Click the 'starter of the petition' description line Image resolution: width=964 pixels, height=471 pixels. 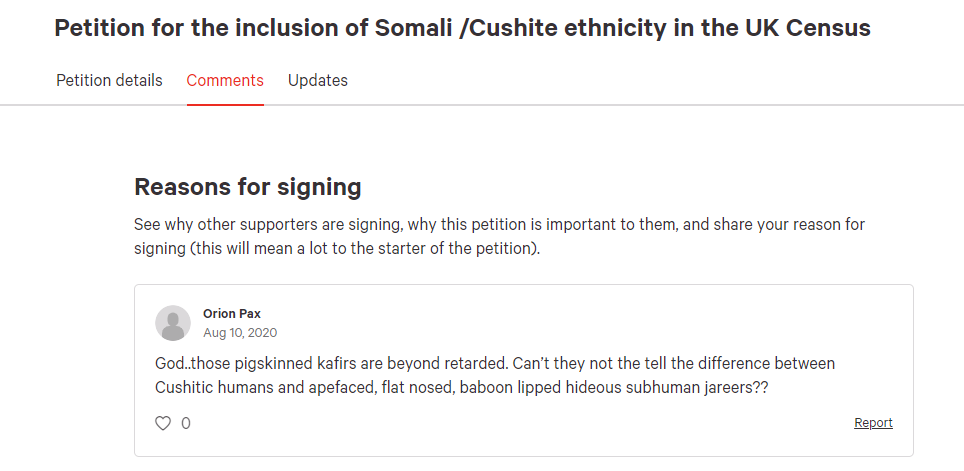point(337,250)
